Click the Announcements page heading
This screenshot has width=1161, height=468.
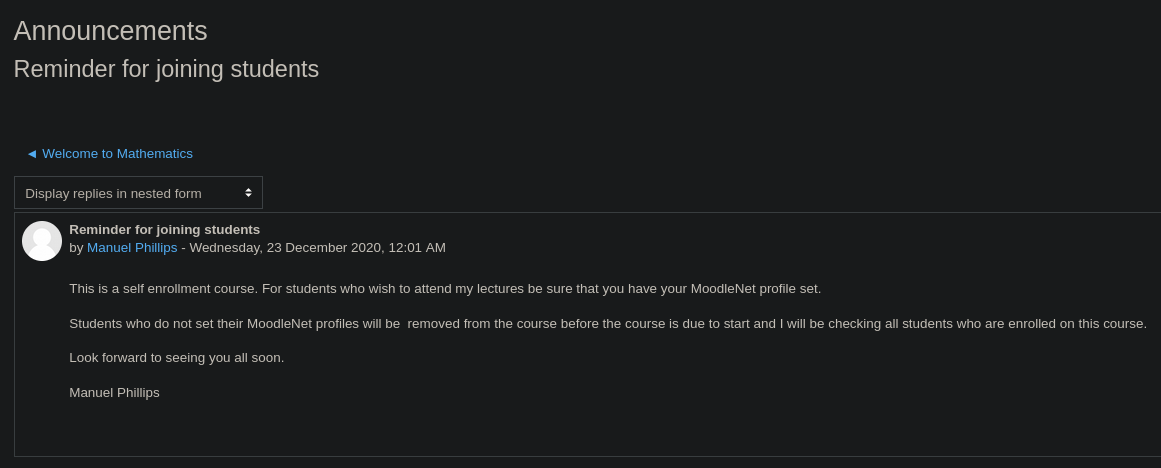coord(110,31)
